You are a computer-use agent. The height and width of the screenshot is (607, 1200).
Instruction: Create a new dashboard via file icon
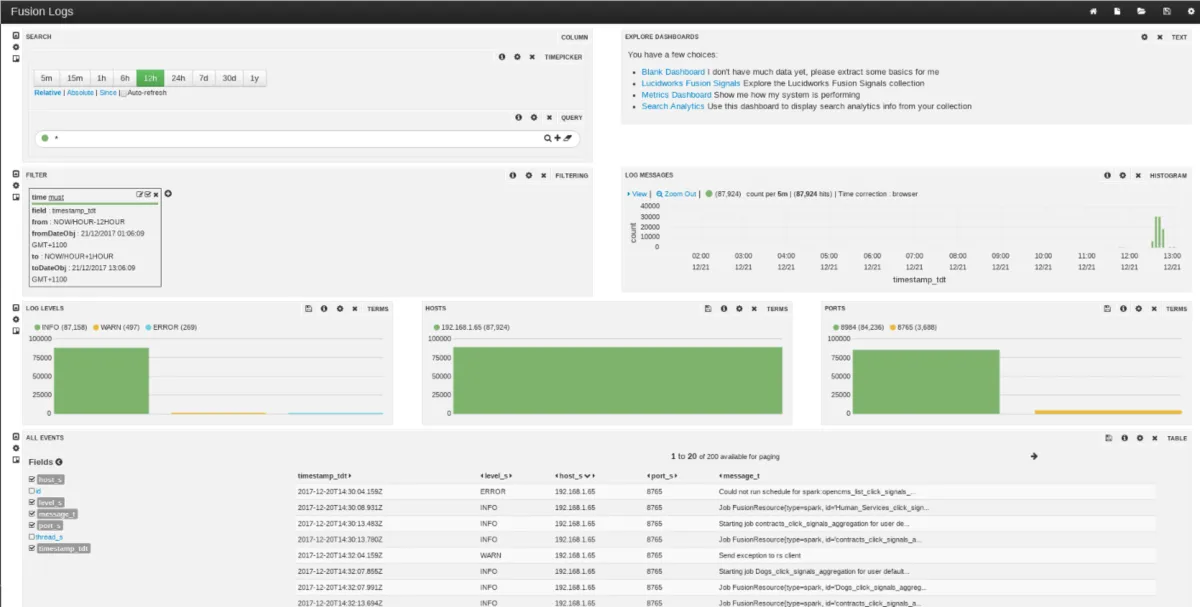coord(1118,12)
